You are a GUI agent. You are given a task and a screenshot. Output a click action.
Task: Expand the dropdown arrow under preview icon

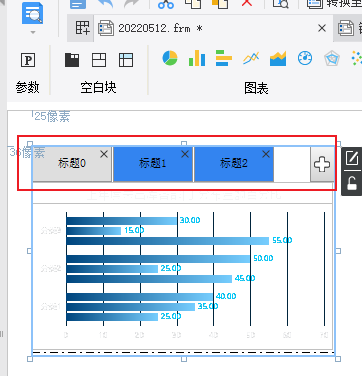click(x=33, y=33)
